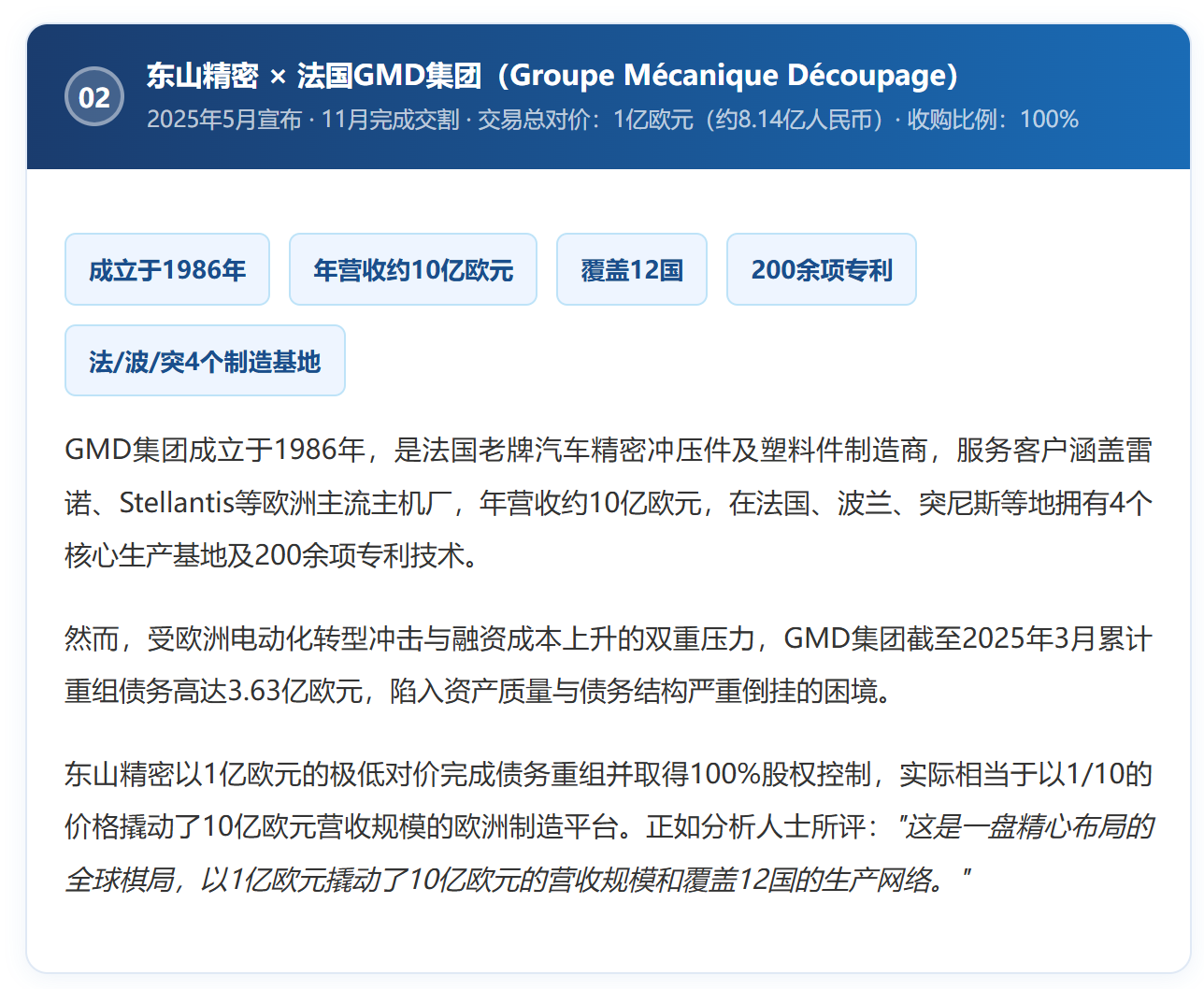
Task: Click the paragraph starting with 然而，受欧洲电动化转型
Action: pos(608,639)
